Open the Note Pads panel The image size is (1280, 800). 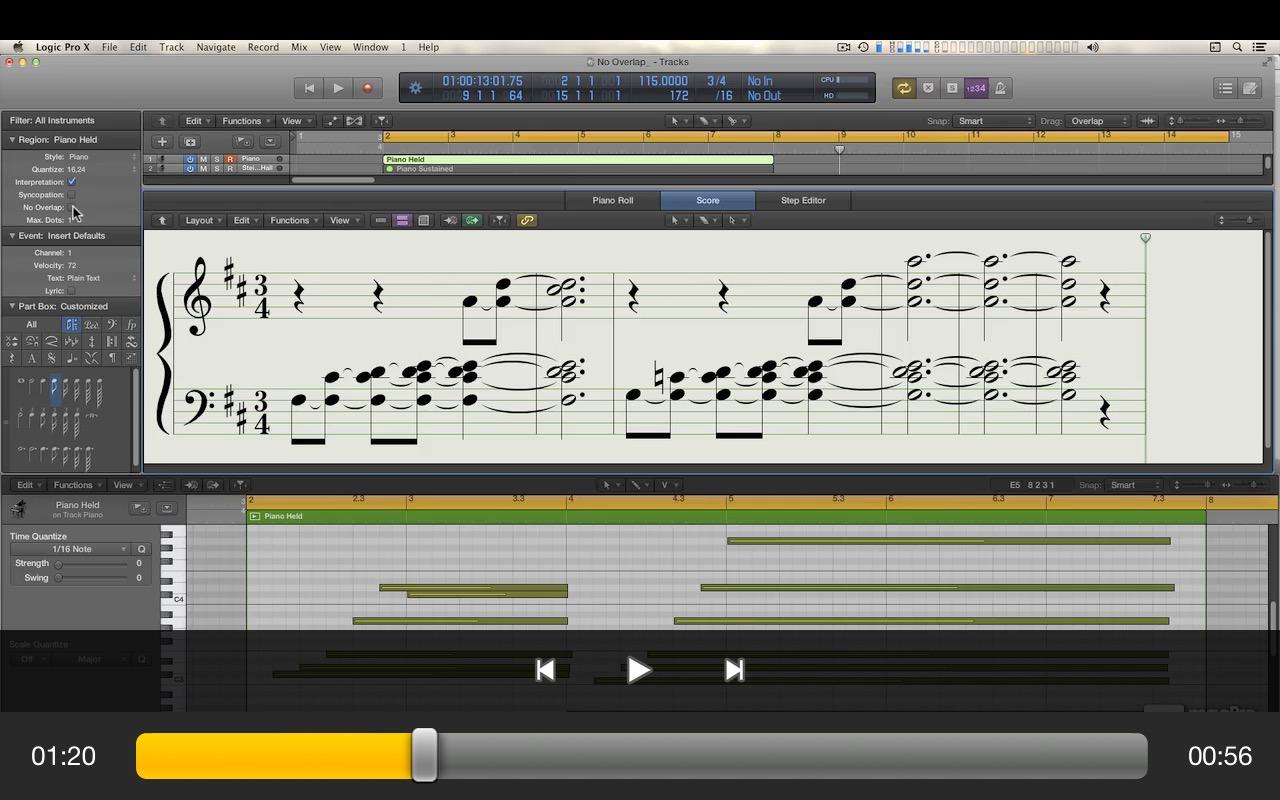[x=1250, y=88]
